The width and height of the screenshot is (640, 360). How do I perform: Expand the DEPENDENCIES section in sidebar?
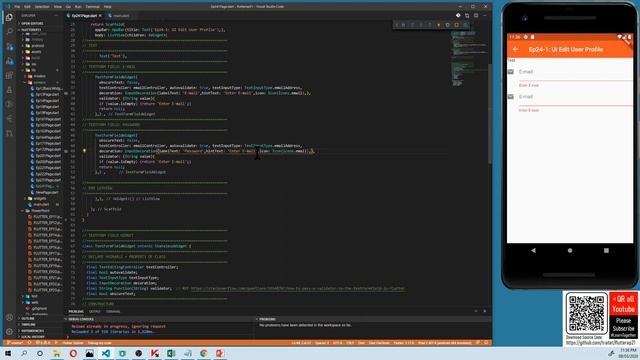(x=32, y=331)
